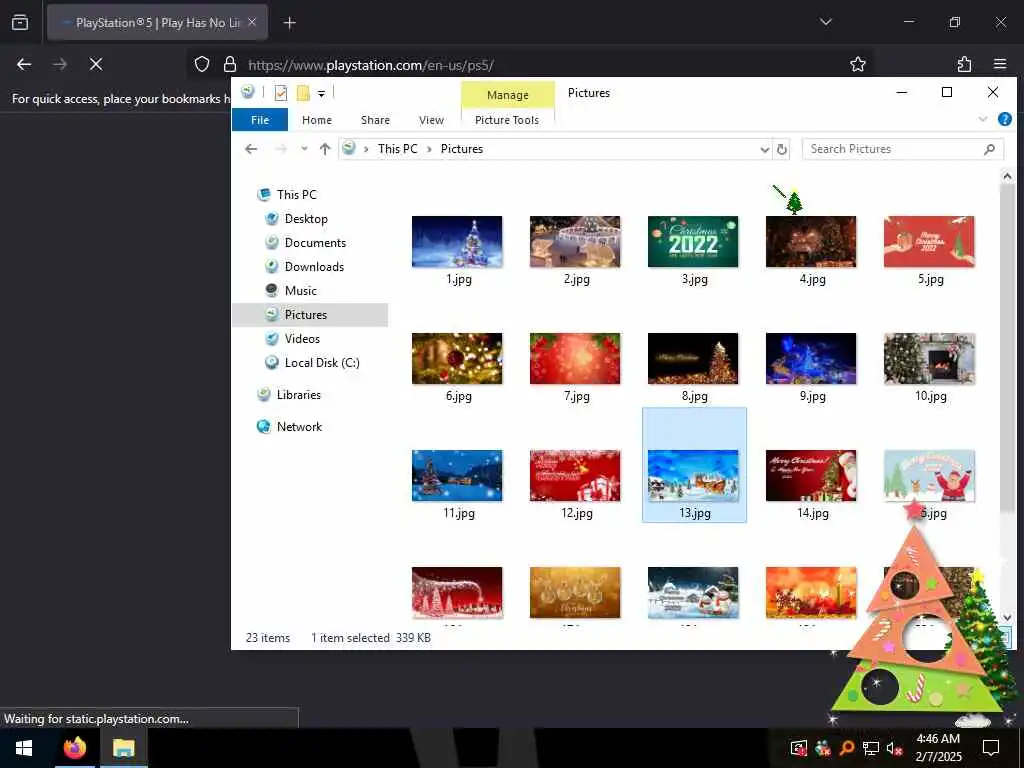Click This PC in the address breadcrumb
Screen dimensions: 1024x768
click(x=397, y=149)
